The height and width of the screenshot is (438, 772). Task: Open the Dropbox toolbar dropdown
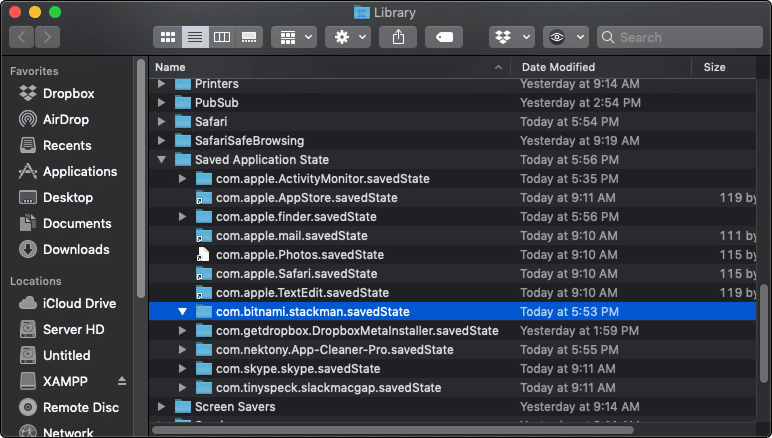point(512,37)
